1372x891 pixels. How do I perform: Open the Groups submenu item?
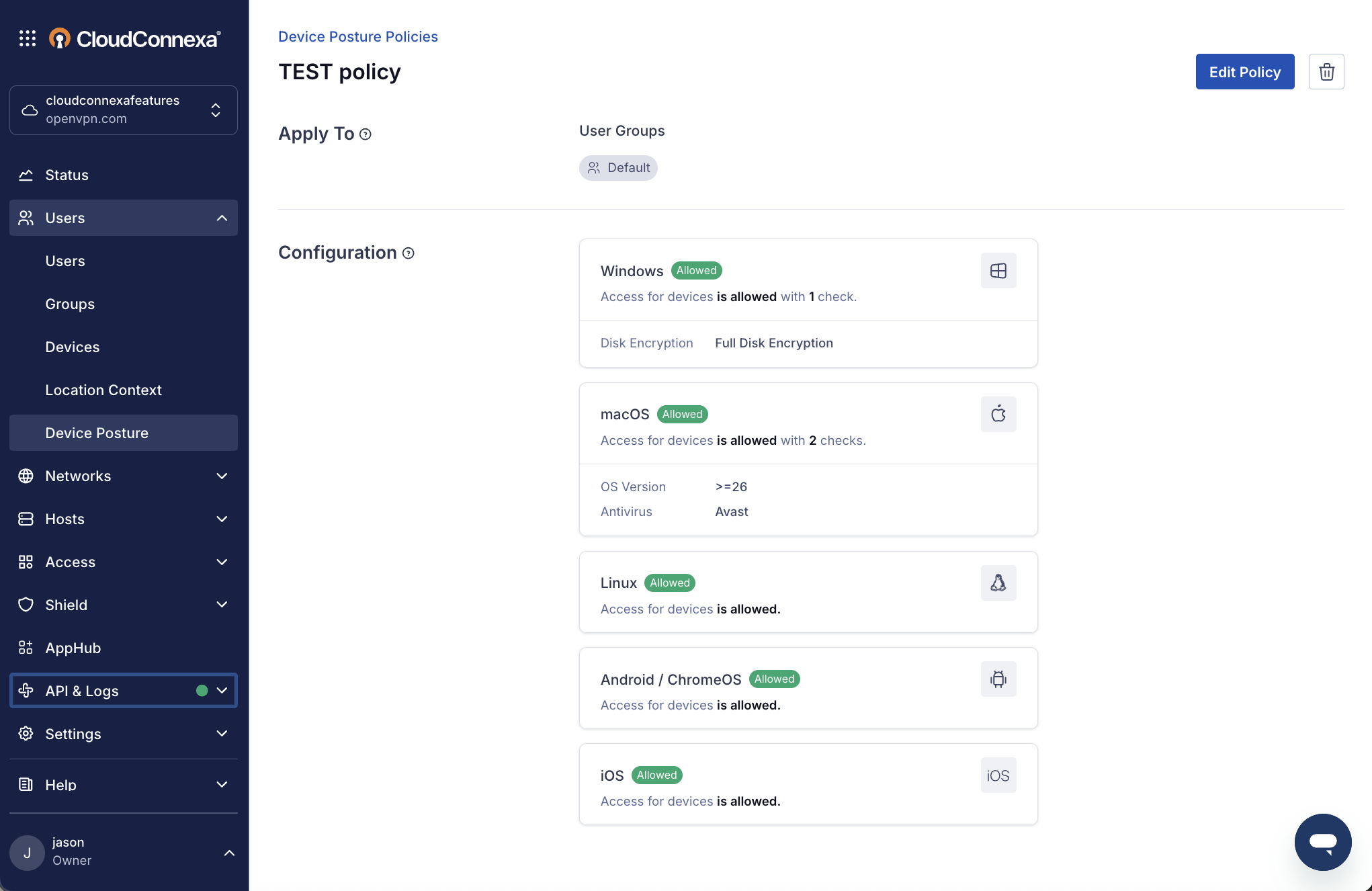[70, 304]
